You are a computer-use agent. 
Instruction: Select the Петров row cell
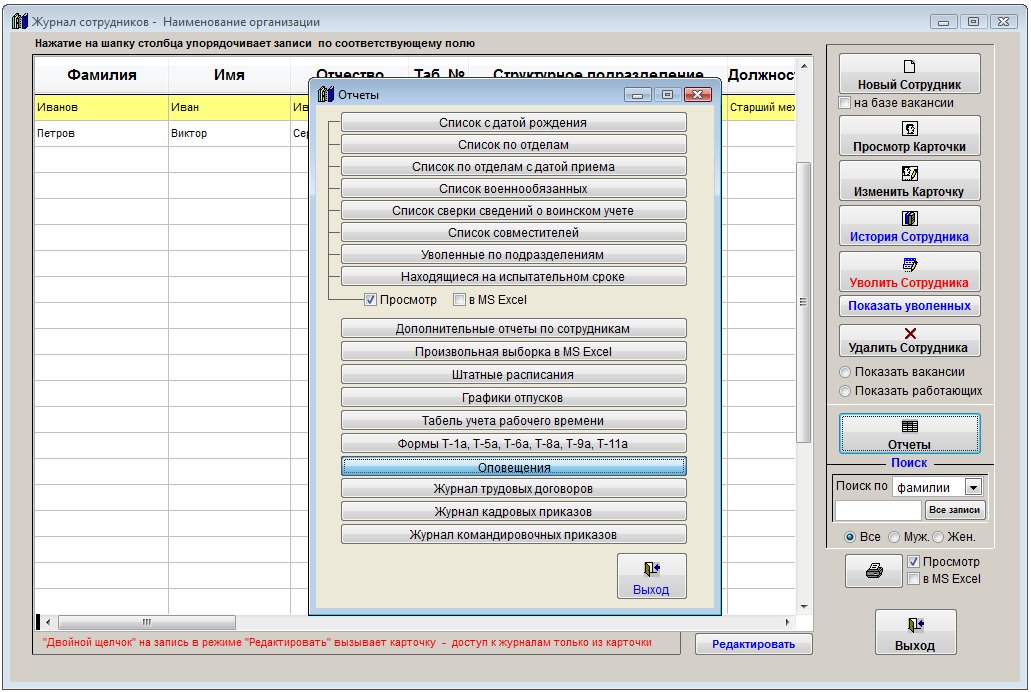[101, 133]
